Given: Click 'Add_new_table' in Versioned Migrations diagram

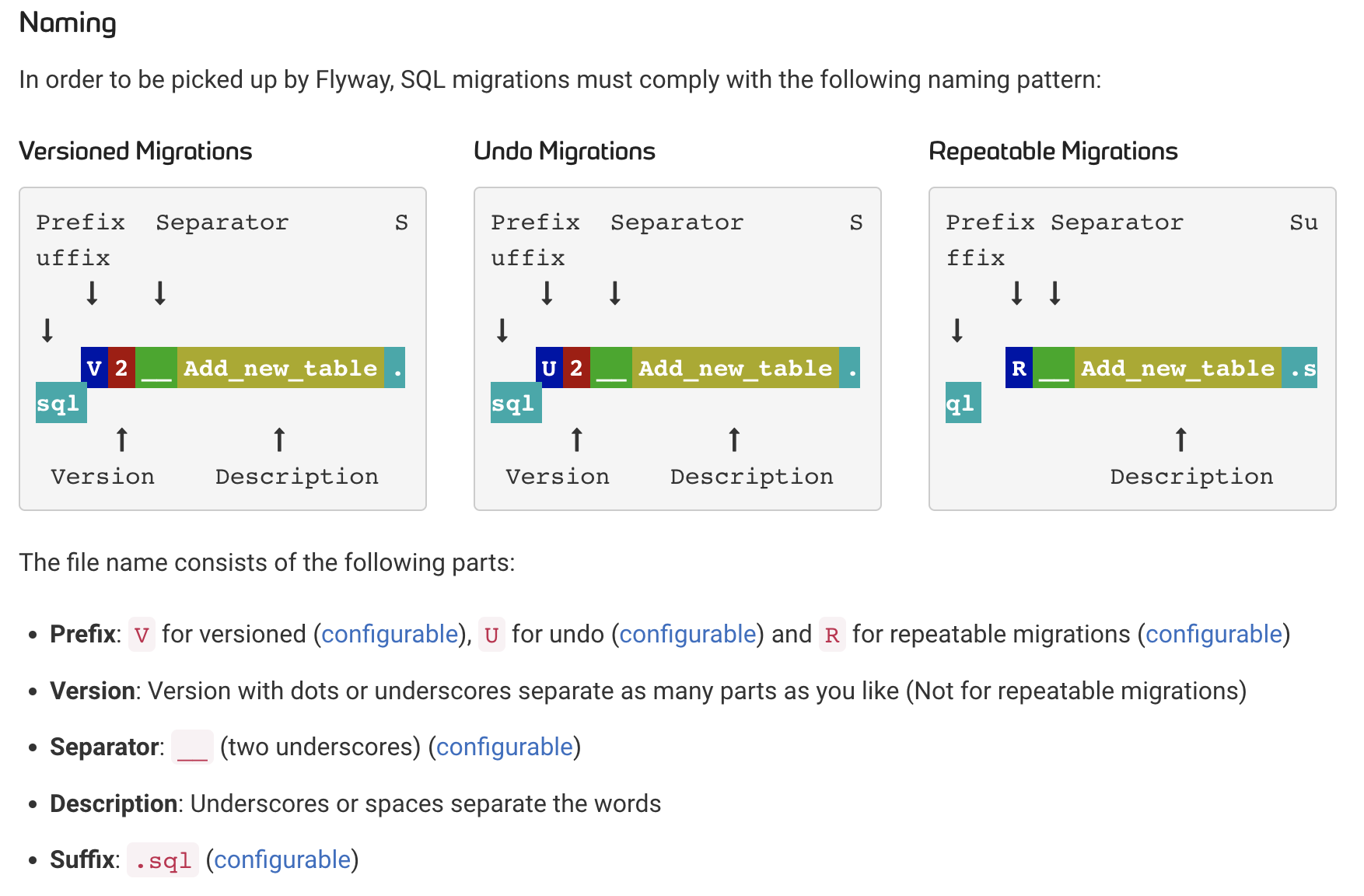Looking at the screenshot, I should (x=281, y=368).
